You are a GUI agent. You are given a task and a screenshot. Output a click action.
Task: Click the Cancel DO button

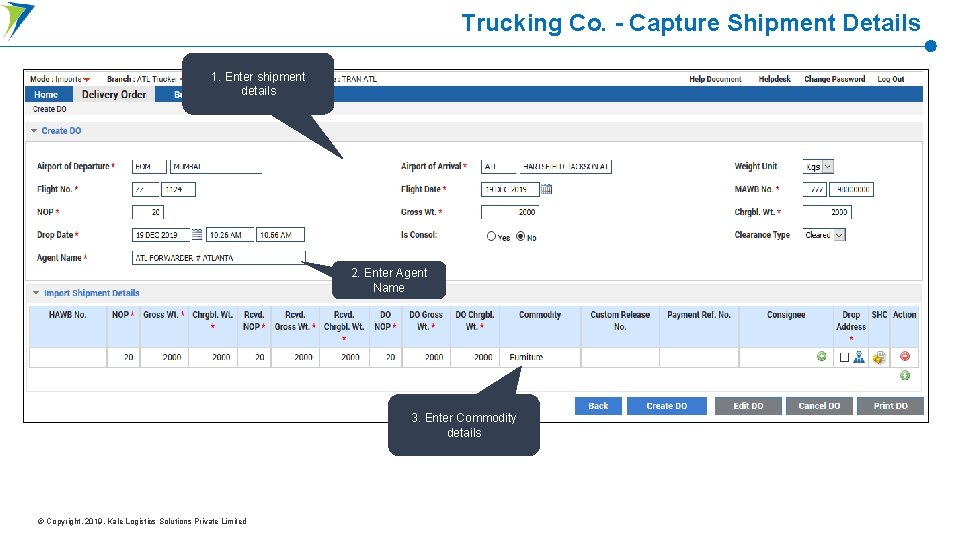(819, 406)
